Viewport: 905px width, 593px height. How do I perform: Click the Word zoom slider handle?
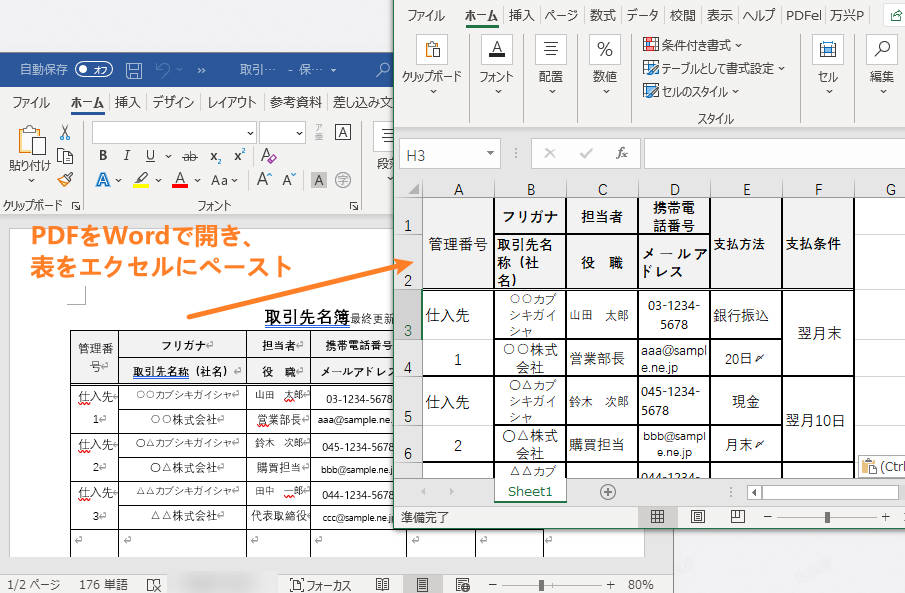coord(541,585)
